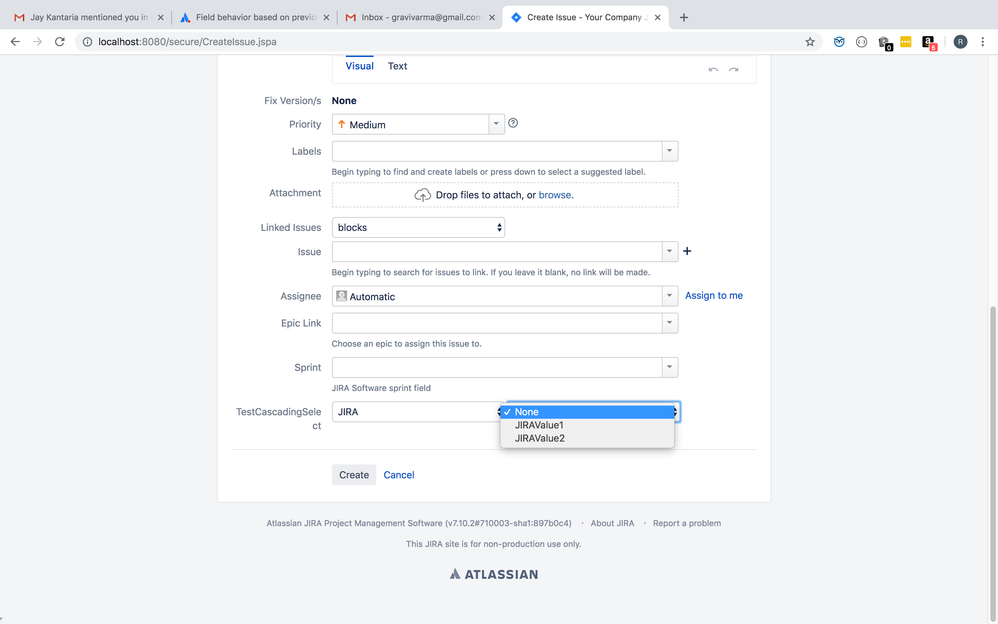Open the Labels dropdown arrow
This screenshot has height=624, width=998.
pos(670,151)
